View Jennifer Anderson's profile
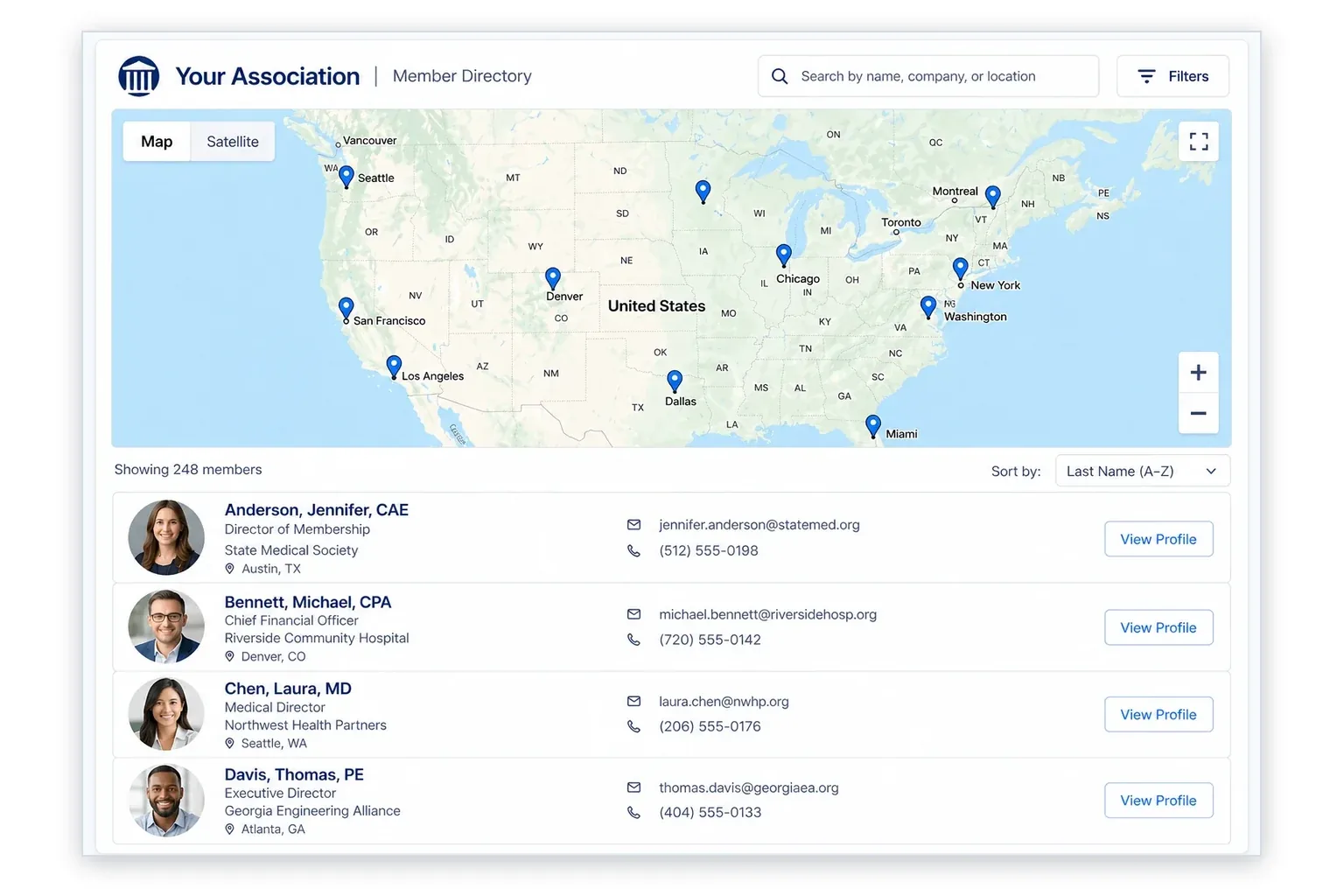This screenshot has height=896, width=1344. [1158, 539]
